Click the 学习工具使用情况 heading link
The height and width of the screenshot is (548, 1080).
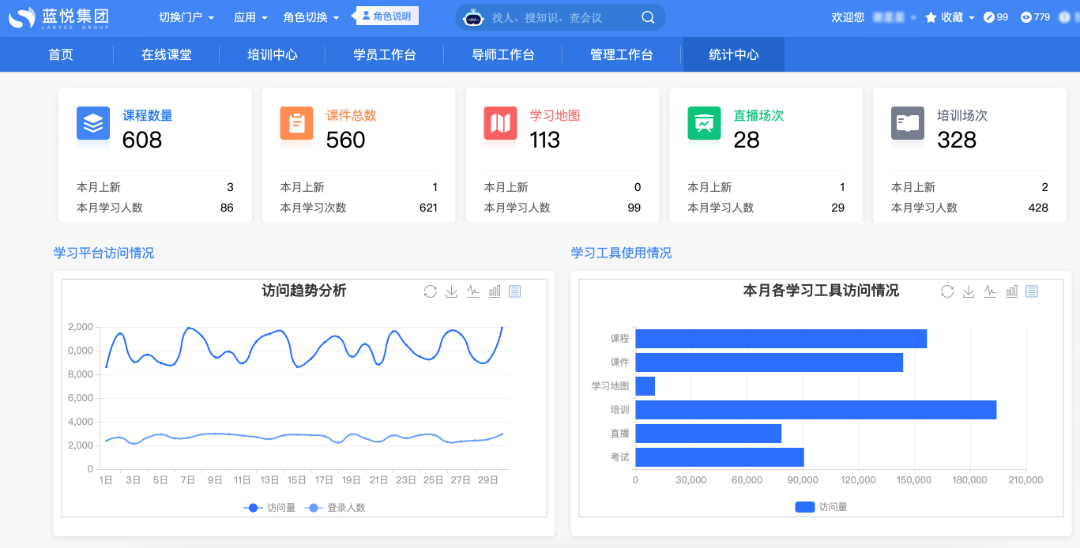[x=621, y=253]
